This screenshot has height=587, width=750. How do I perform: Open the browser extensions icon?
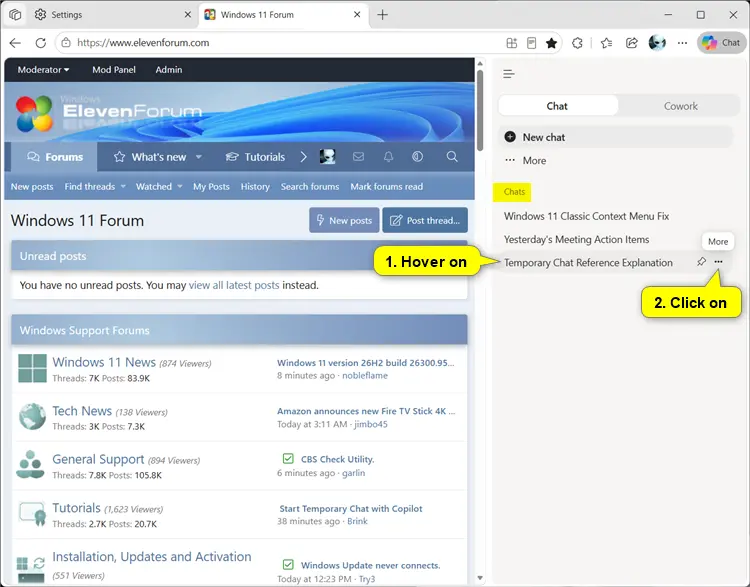click(x=577, y=43)
